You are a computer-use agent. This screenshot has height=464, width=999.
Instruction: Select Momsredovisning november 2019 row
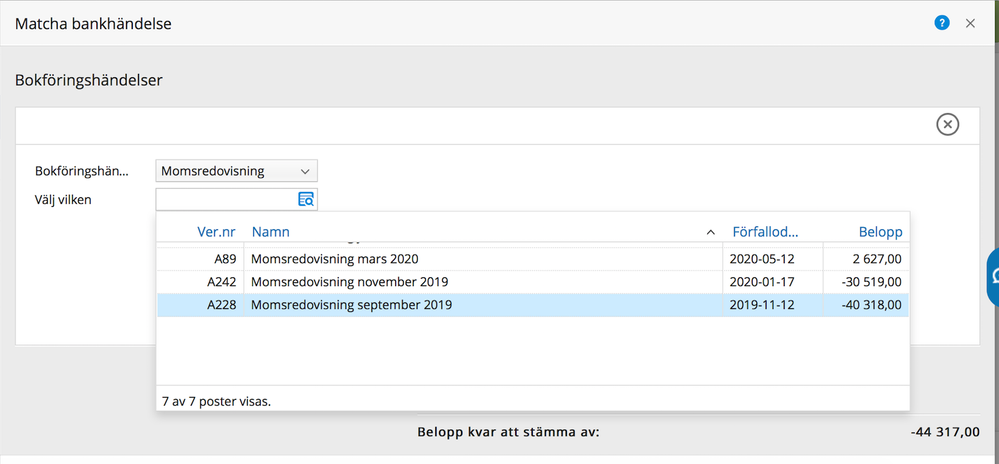tap(533, 282)
